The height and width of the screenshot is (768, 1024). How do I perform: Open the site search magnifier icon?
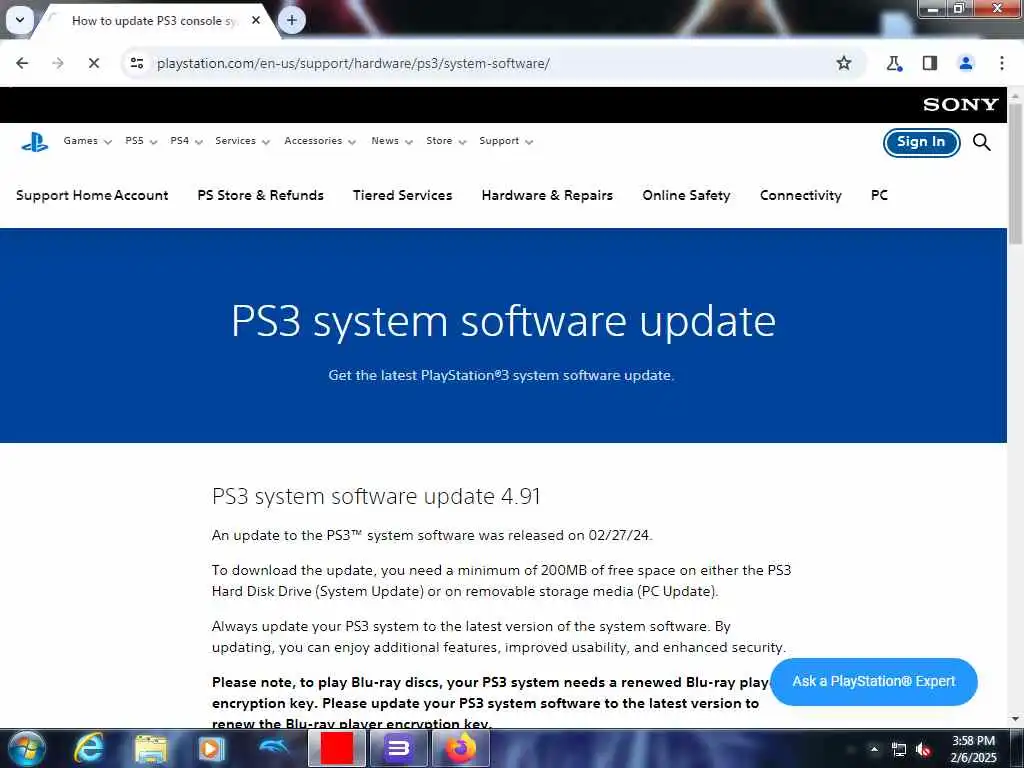point(982,142)
